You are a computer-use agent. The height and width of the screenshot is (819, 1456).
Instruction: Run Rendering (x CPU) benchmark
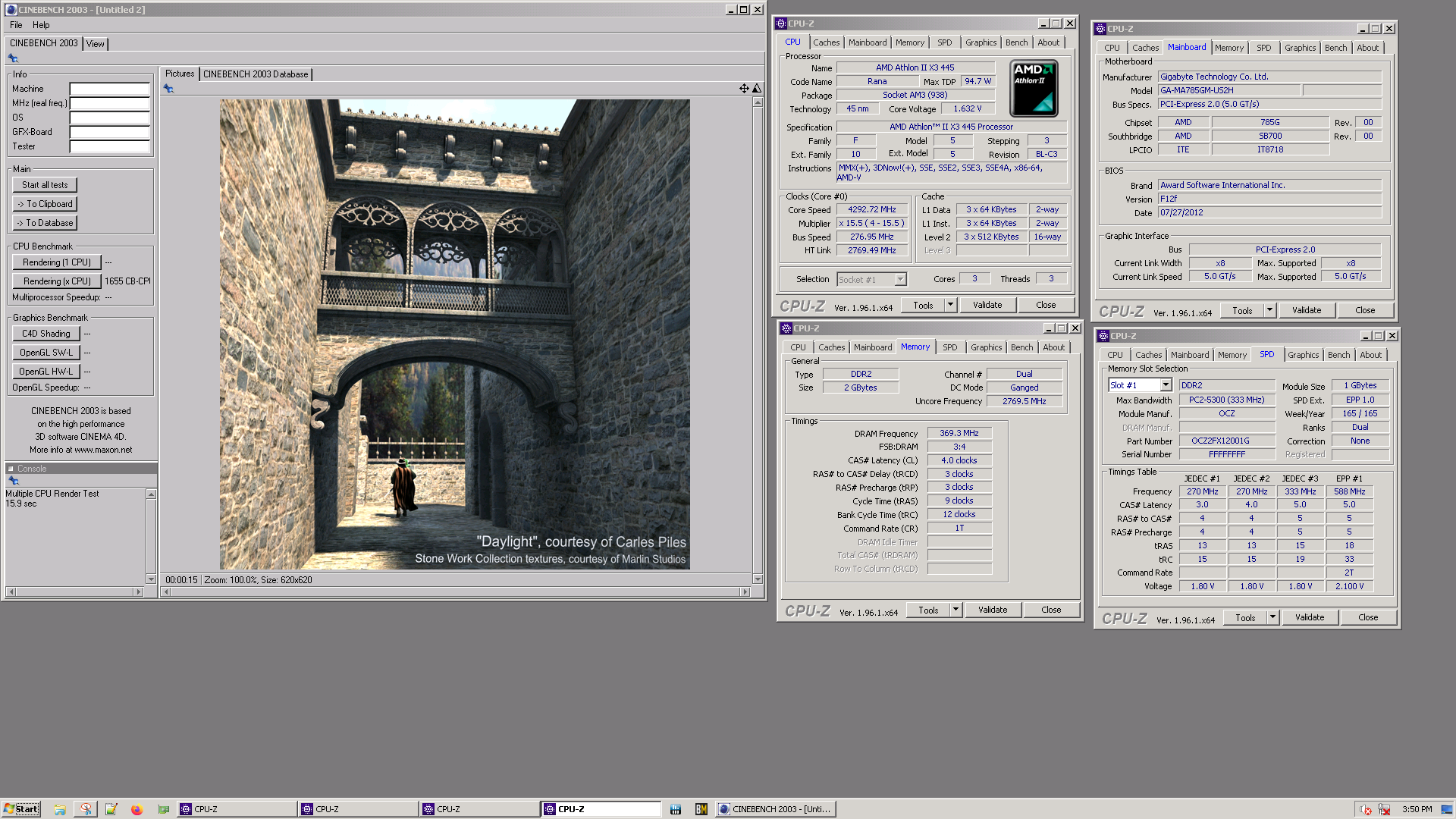[57, 281]
